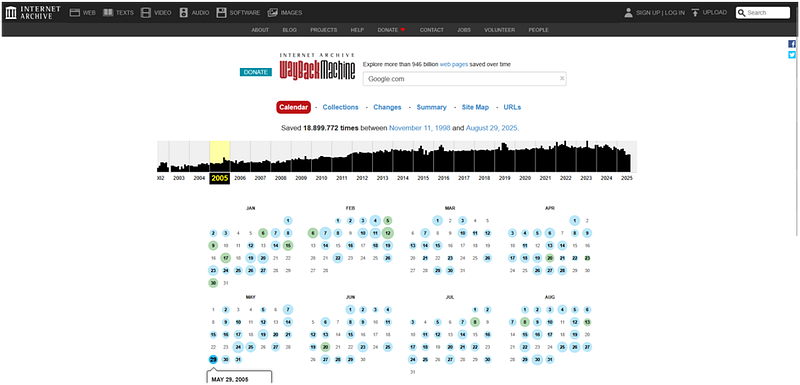Open the January 17 snapshot
This screenshot has height=385, width=800.
pos(226,258)
